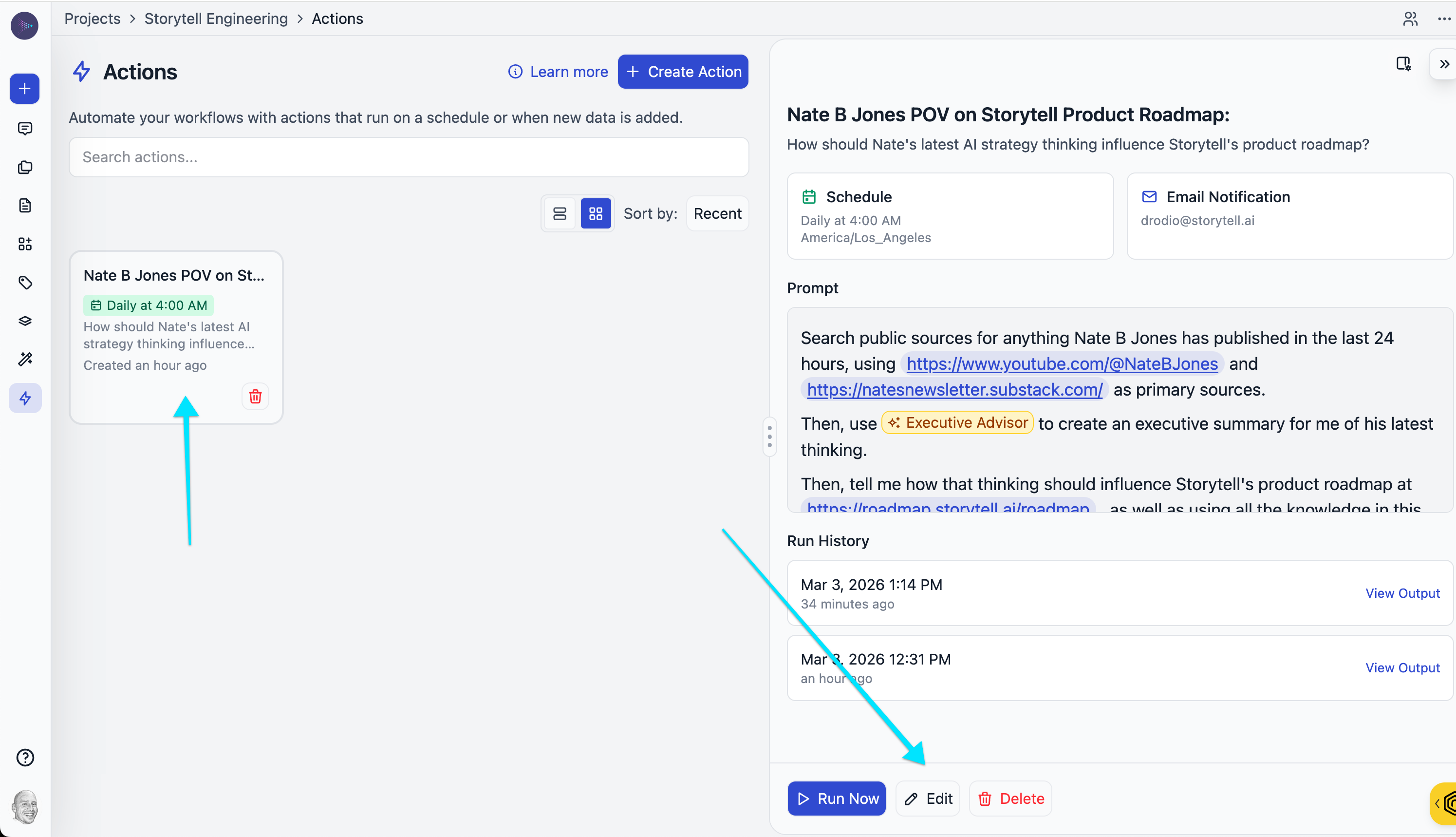This screenshot has height=837, width=1456.
Task: Open the help question mark icon
Action: pos(25,758)
